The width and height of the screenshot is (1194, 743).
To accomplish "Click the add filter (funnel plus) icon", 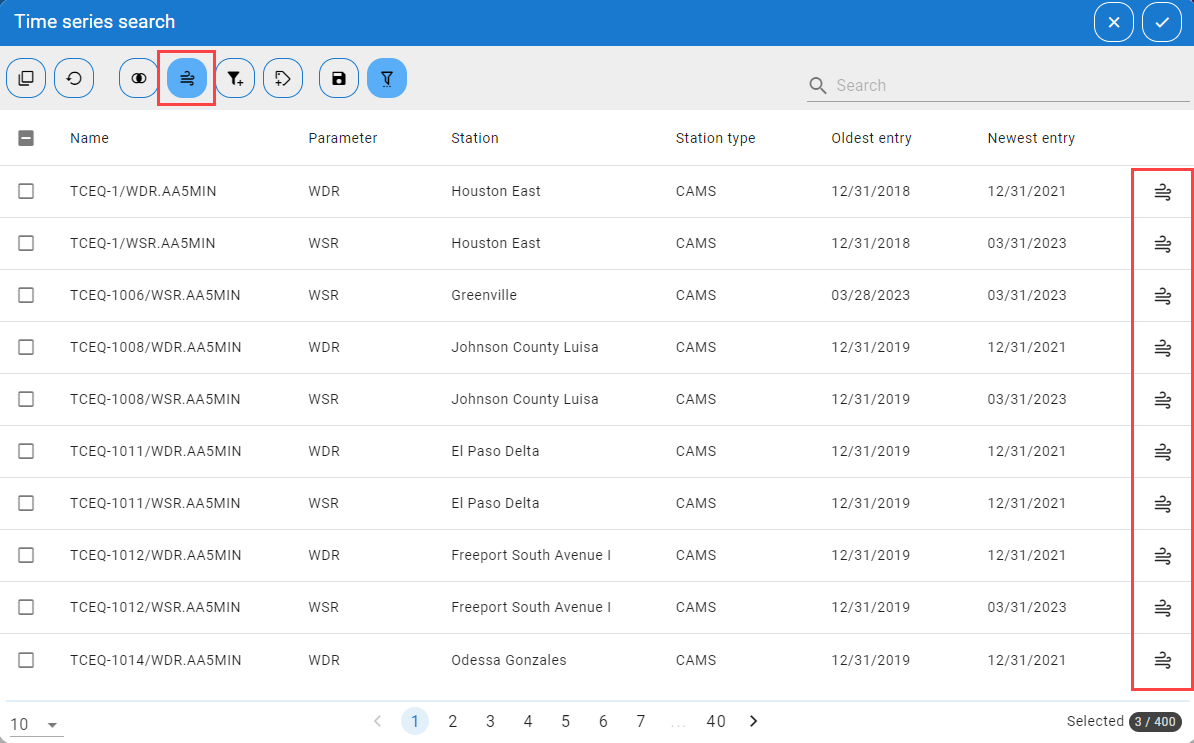I will pos(235,78).
